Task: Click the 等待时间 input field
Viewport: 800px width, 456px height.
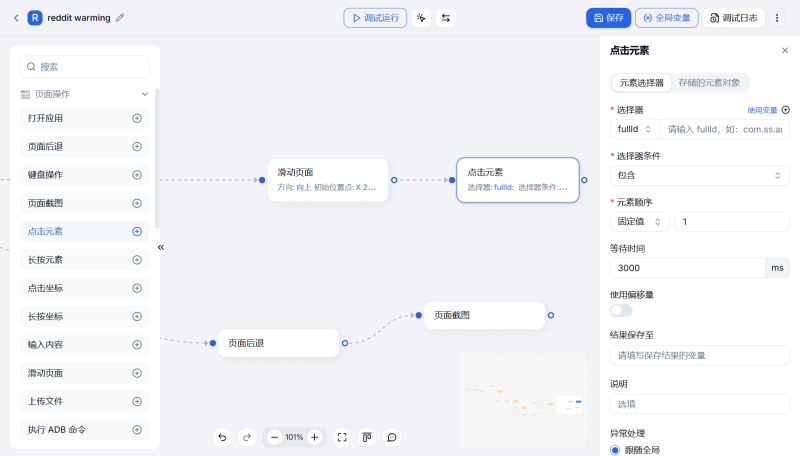Action: (x=686, y=268)
